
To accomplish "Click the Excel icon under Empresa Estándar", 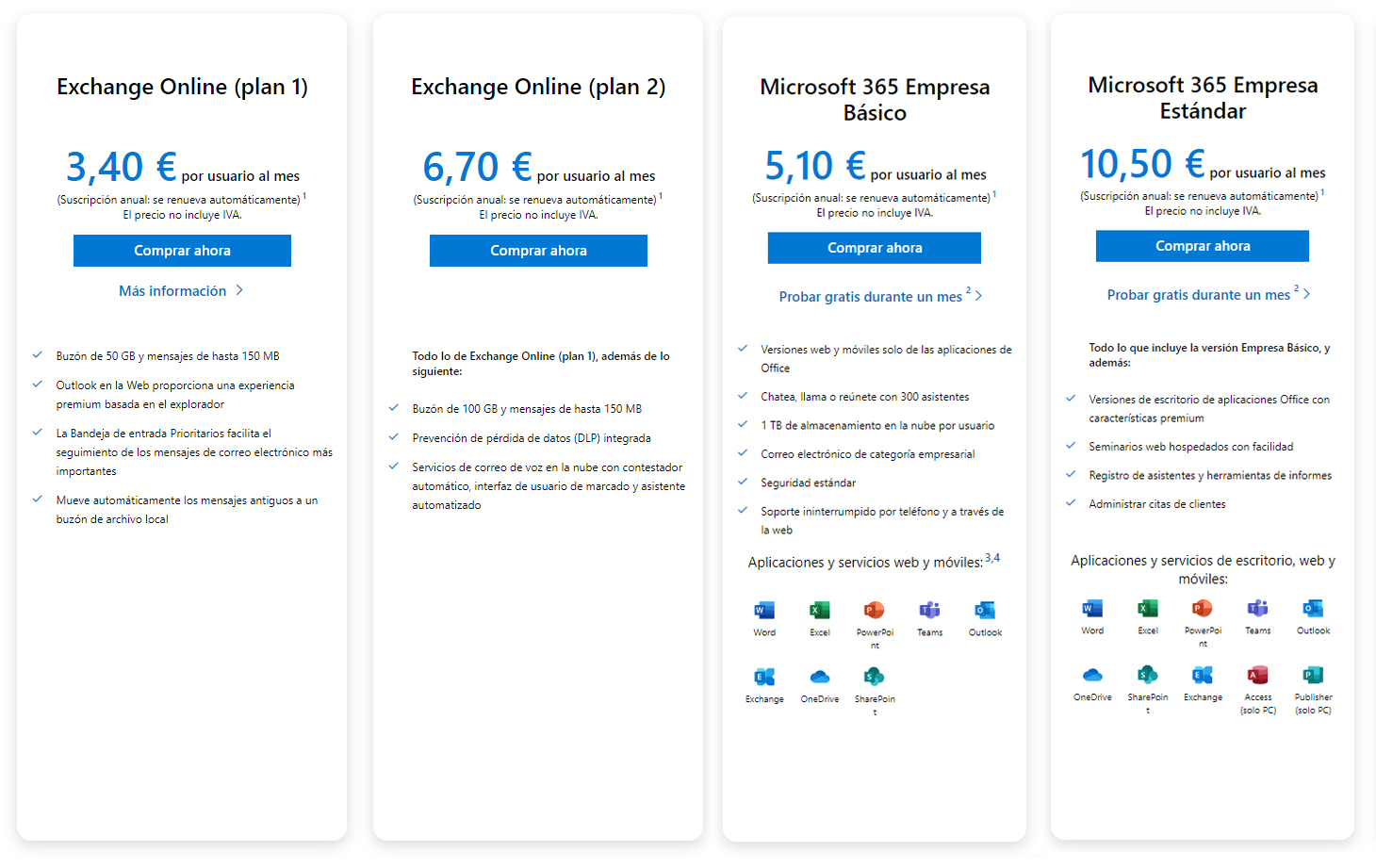I will 1148,608.
